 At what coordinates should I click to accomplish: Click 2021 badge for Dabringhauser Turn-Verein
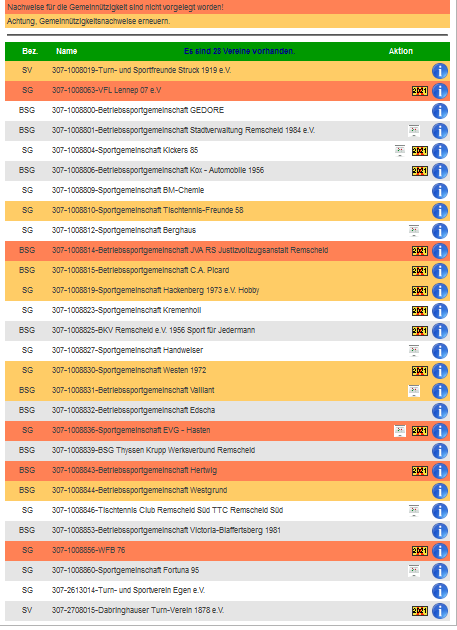tap(420, 611)
